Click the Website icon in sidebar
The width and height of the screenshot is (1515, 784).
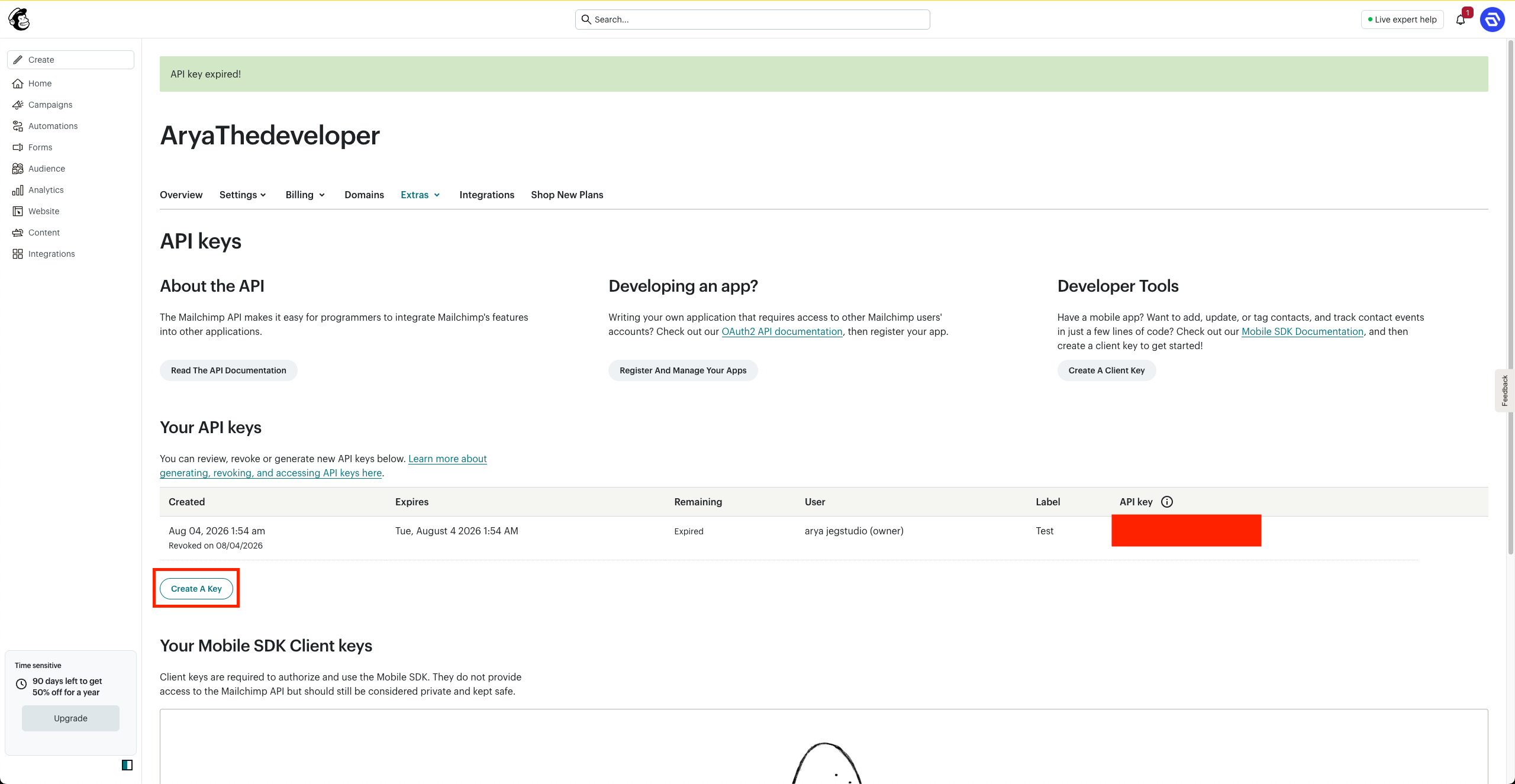[x=18, y=211]
